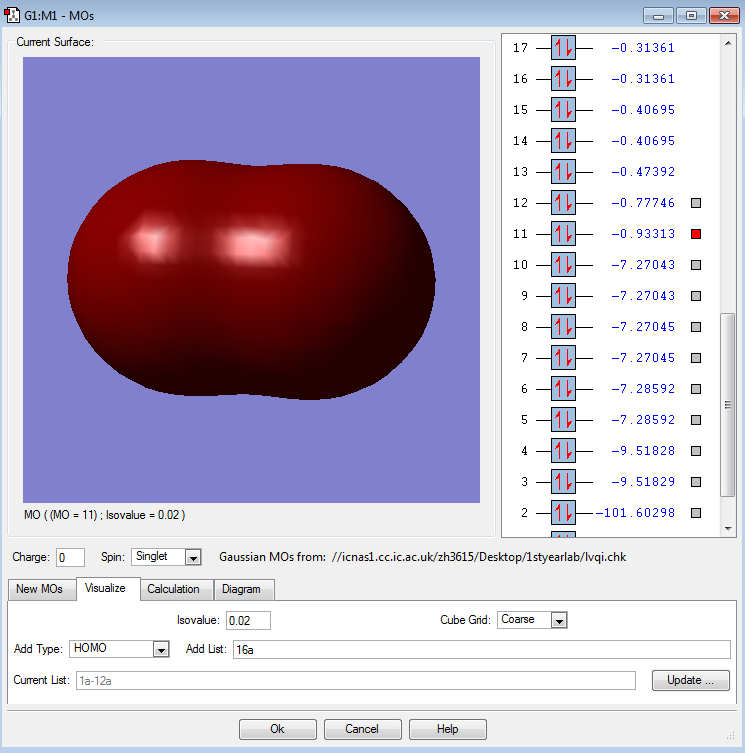Click the Isovalue input field
Screen dimensions: 745x753
click(x=248, y=620)
